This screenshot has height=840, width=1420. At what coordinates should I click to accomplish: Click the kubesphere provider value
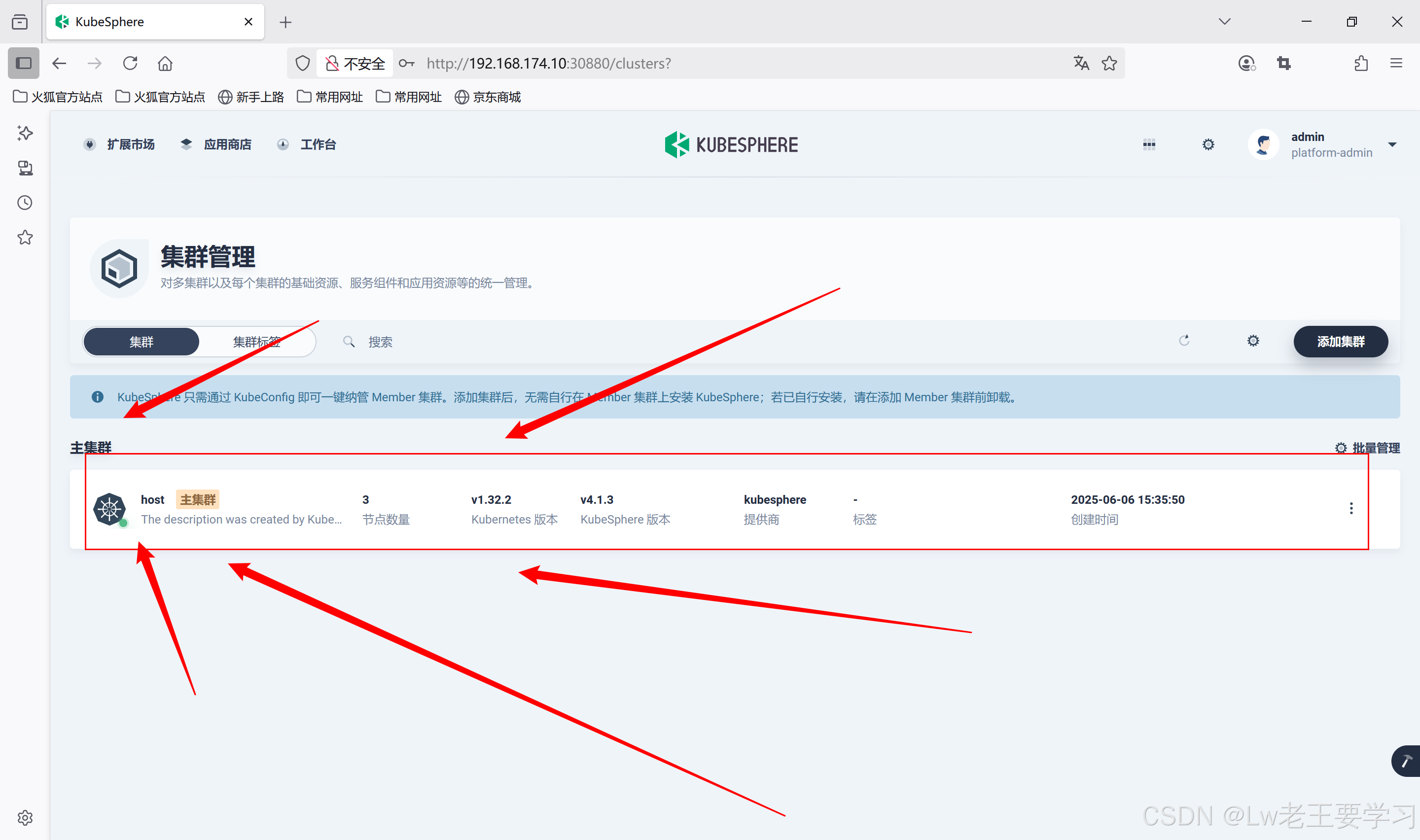point(775,500)
